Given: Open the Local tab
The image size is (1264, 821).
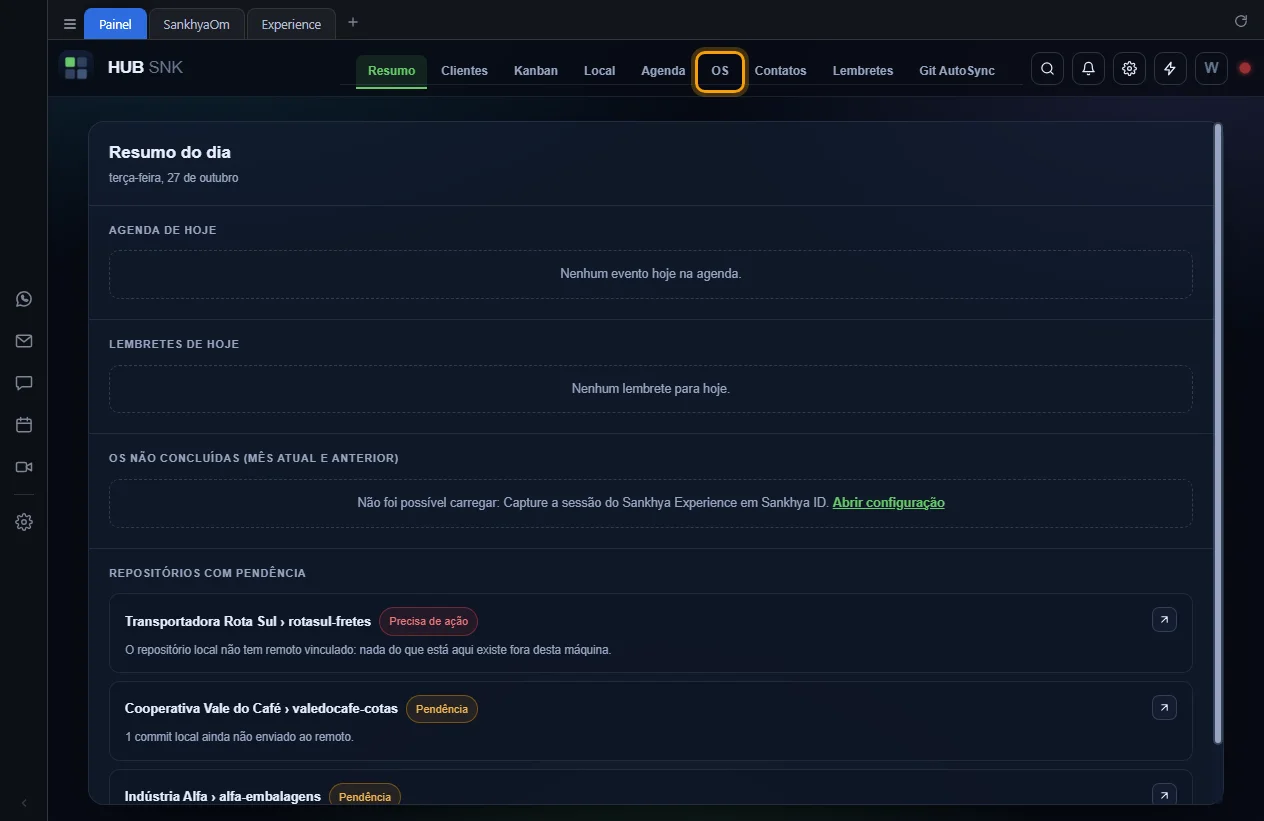Looking at the screenshot, I should pos(600,71).
